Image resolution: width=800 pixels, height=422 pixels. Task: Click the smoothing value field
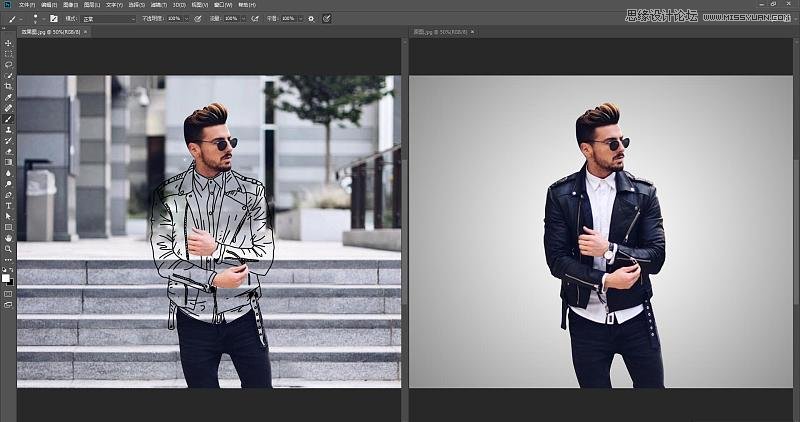click(288, 19)
